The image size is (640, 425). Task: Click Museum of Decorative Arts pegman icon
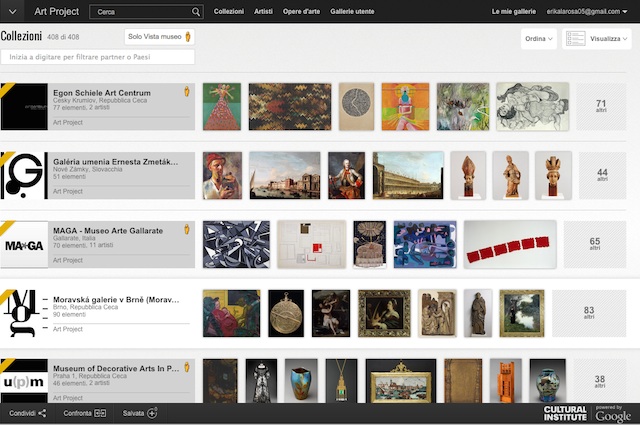click(186, 368)
